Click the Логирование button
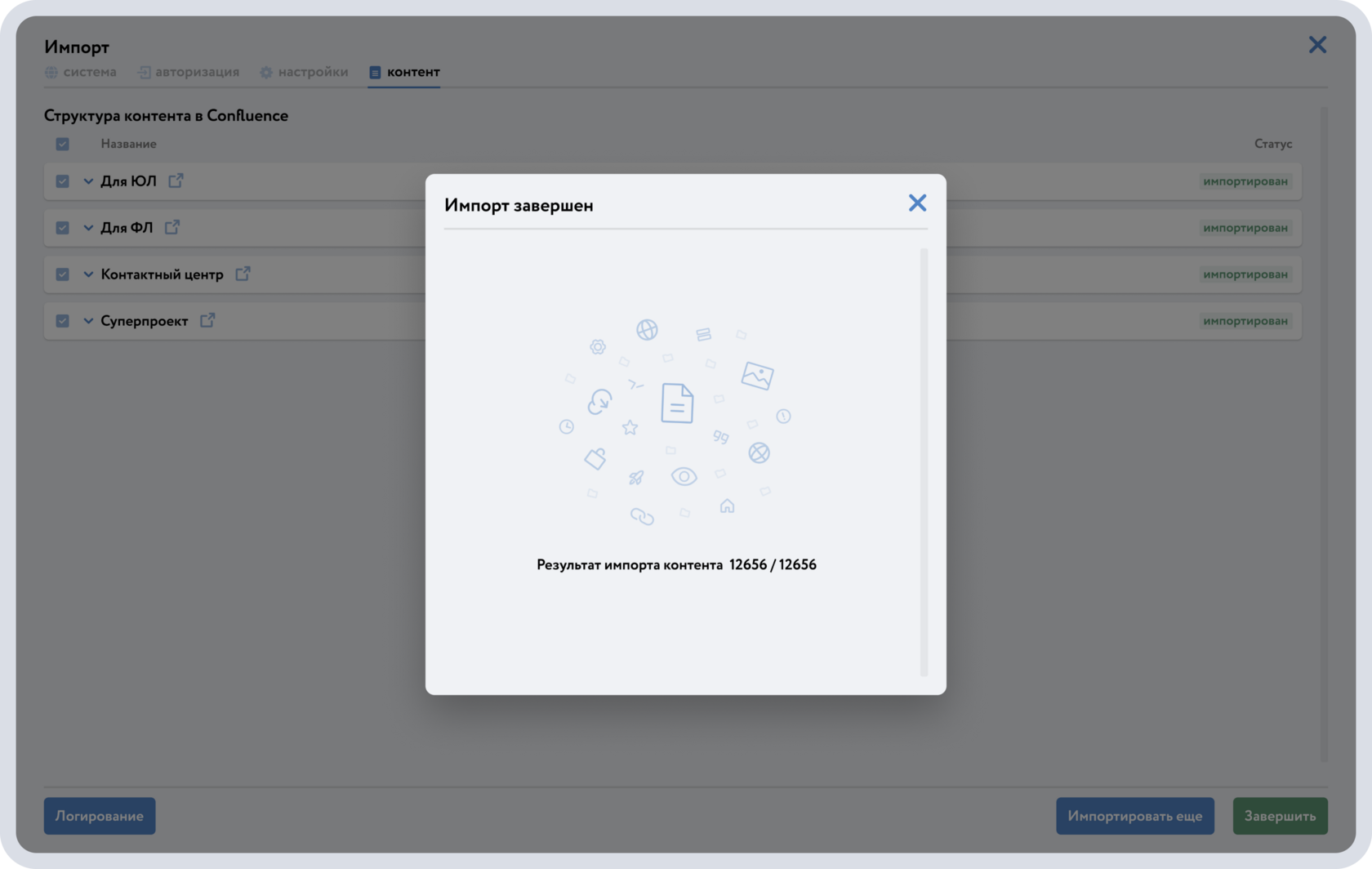The width and height of the screenshot is (1372, 869). point(100,816)
